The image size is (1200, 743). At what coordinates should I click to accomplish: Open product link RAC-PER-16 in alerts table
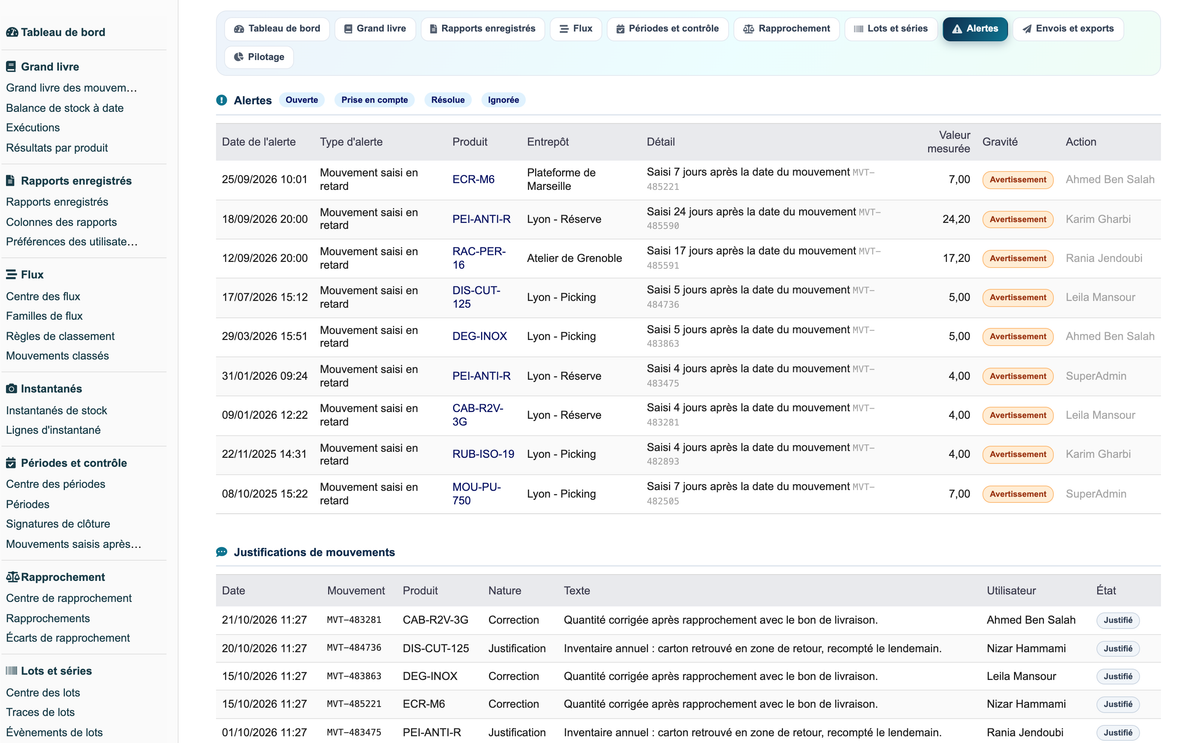coord(479,258)
